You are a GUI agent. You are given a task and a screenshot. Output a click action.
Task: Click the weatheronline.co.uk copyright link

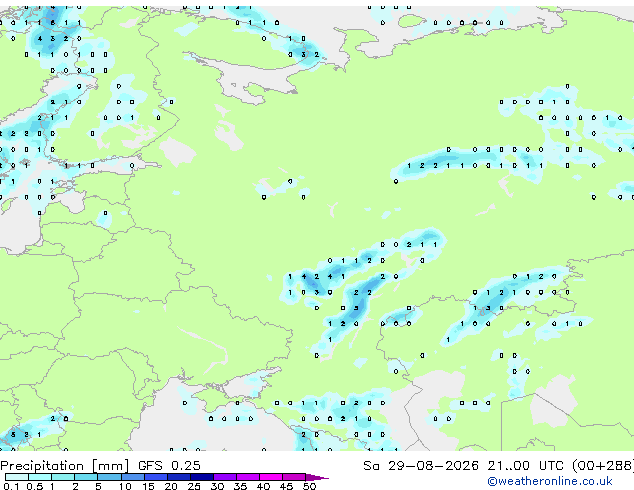coord(550,481)
